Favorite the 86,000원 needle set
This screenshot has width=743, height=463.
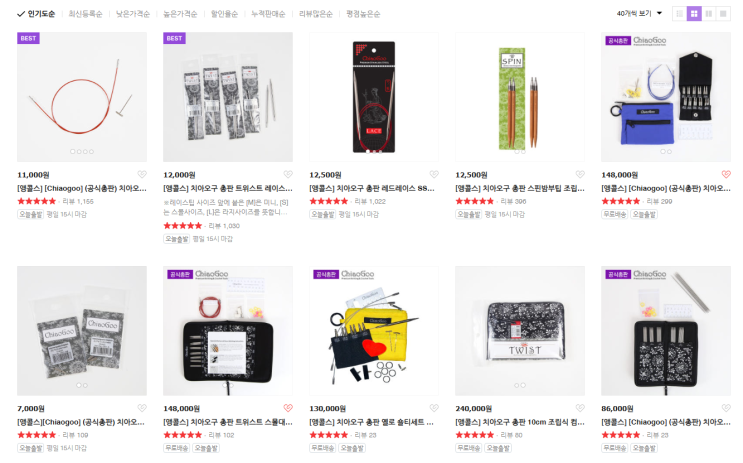click(726, 408)
